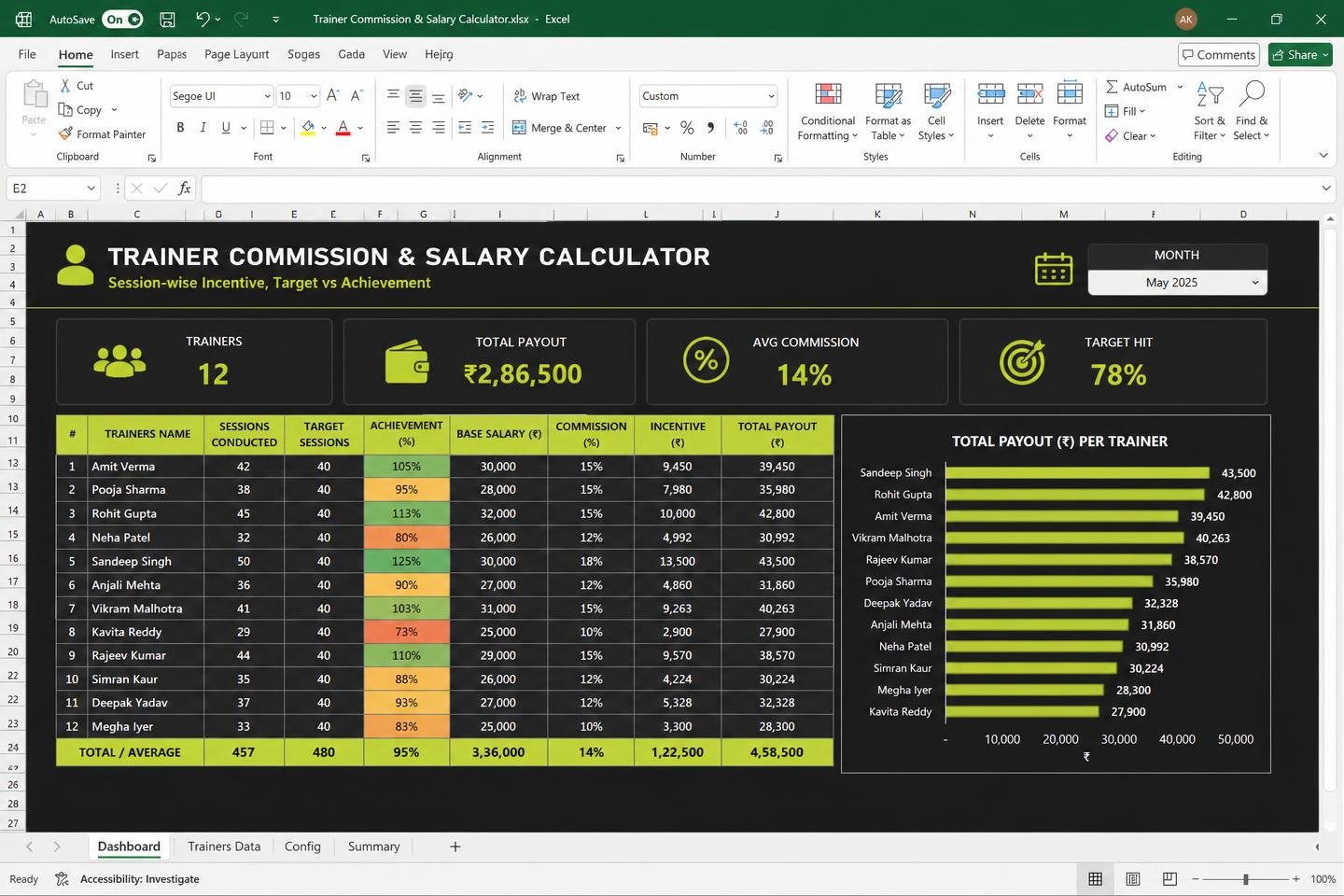
Task: Click Increase Indent icon
Action: 487,128
